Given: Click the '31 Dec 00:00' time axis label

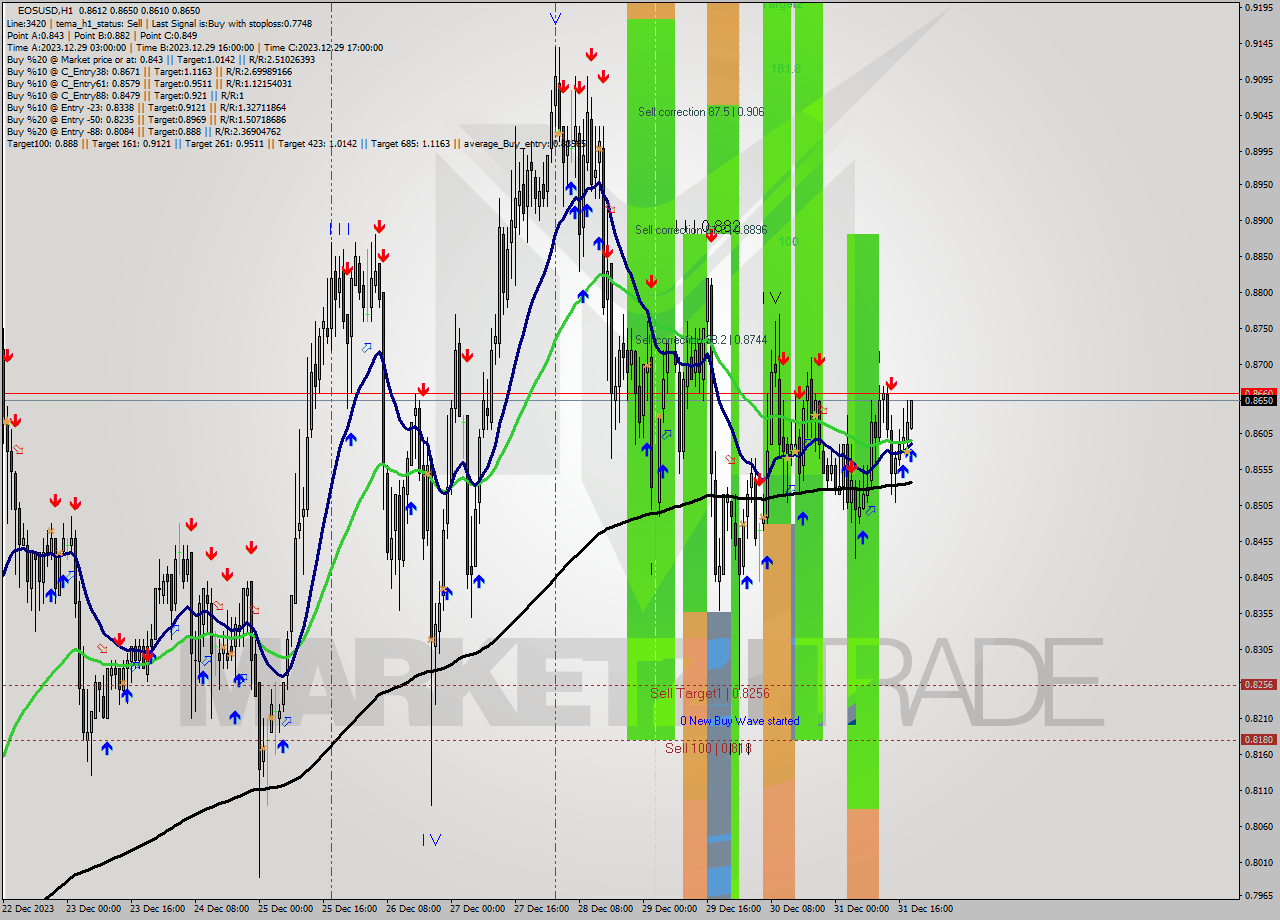Looking at the screenshot, I should pyautogui.click(x=861, y=909).
